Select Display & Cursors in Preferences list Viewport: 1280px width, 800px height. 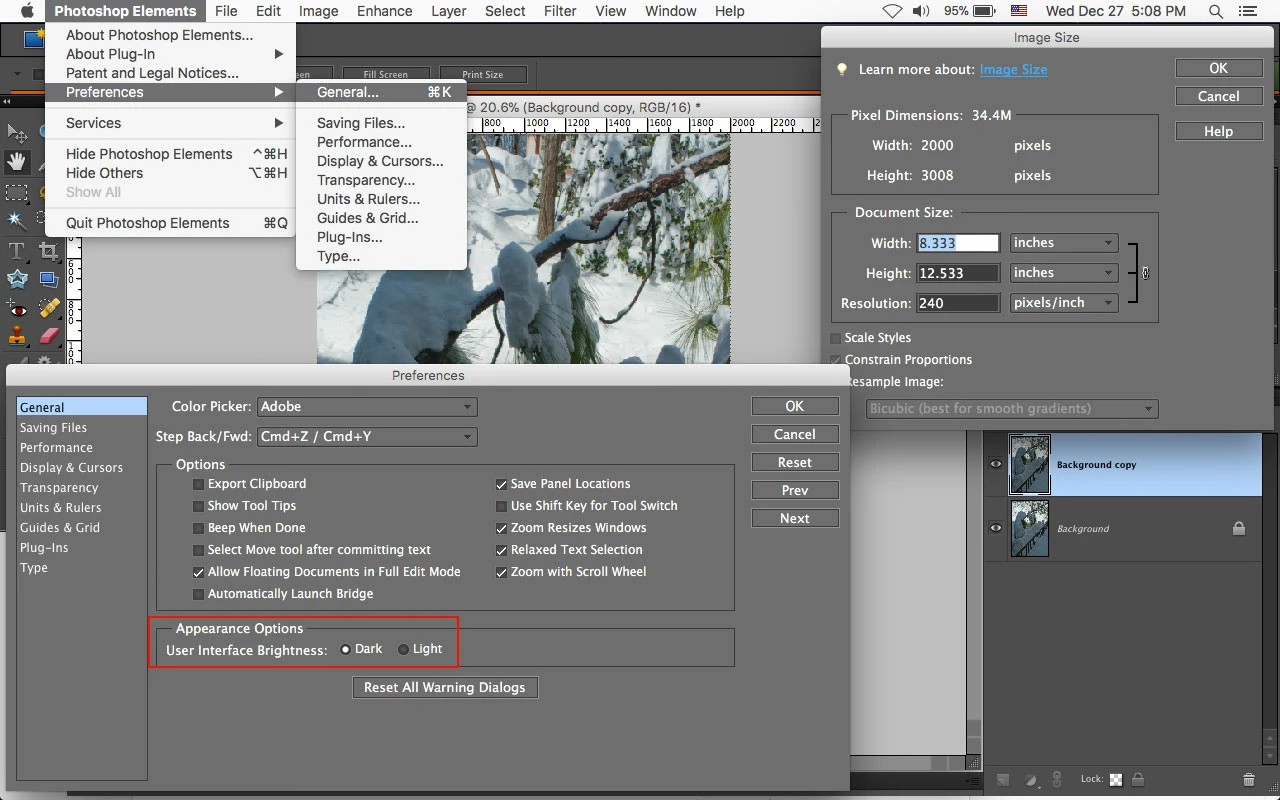(x=82, y=468)
